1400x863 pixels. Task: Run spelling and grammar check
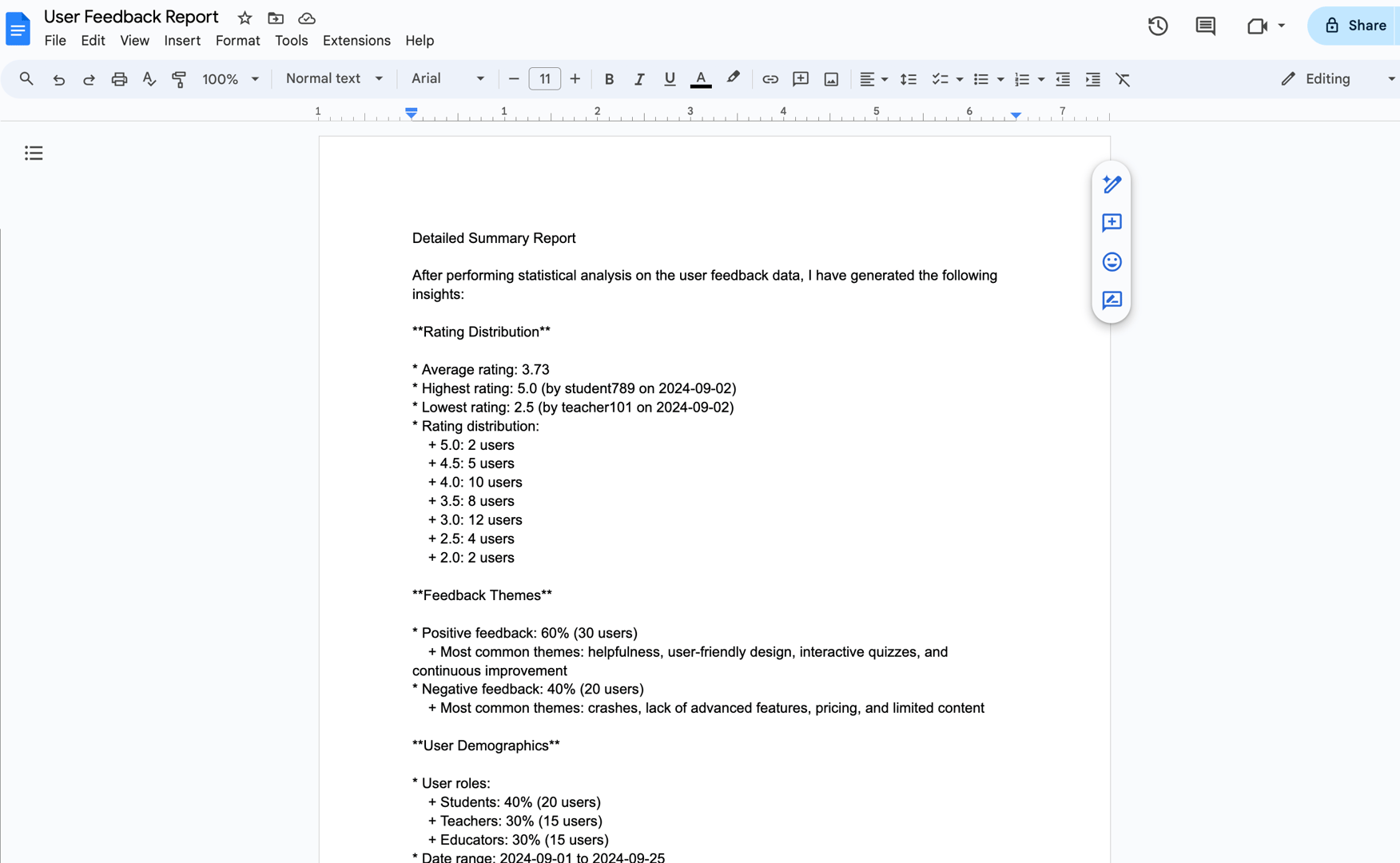coord(149,79)
